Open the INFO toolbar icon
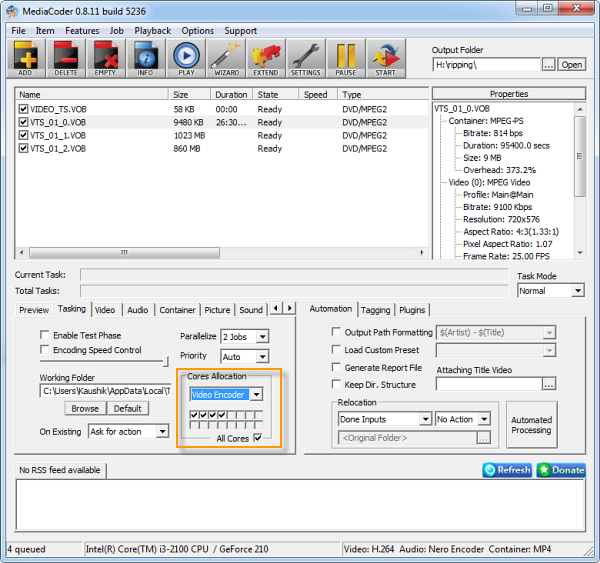 [x=145, y=58]
